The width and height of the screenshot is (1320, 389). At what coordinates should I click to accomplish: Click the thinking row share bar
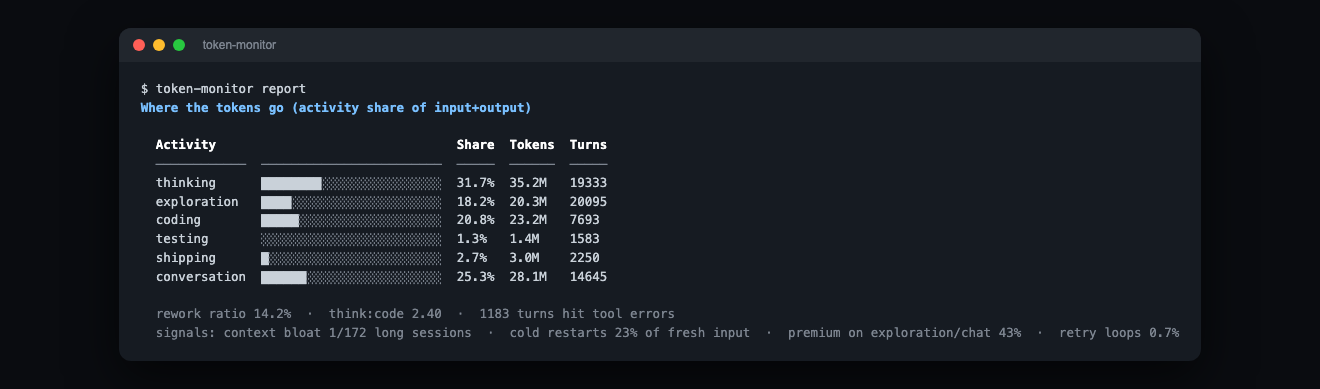351,183
